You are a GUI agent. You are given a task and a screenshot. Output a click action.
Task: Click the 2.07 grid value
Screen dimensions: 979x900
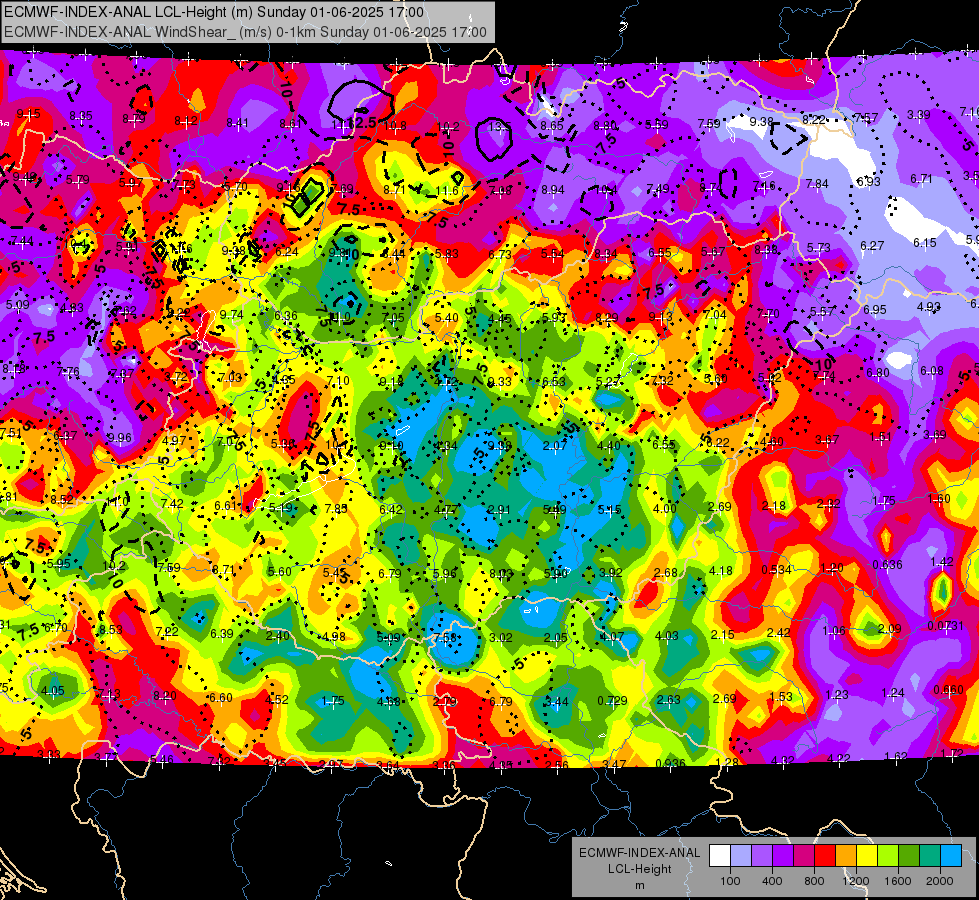(554, 445)
